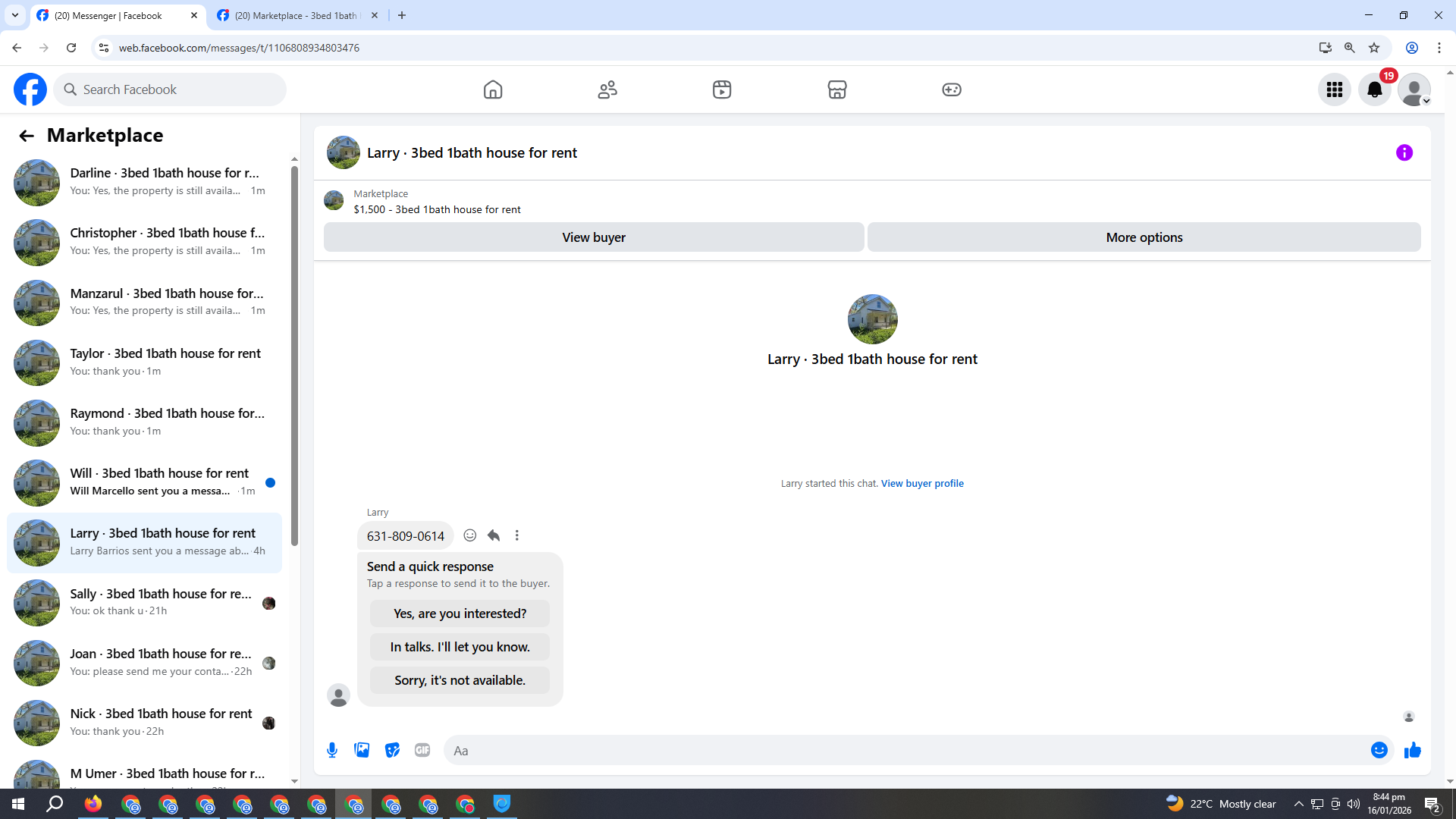1456x819 pixels.
Task: Open emoji picker in message box
Action: click(x=1379, y=751)
